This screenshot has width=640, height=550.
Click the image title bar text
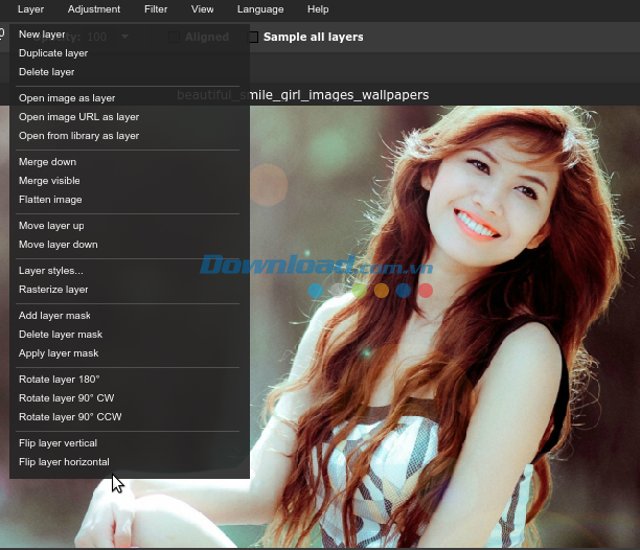click(x=303, y=95)
